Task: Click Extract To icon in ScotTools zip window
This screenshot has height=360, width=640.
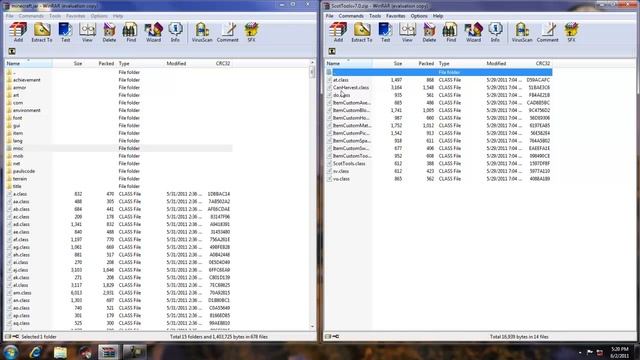Action: coord(362,32)
